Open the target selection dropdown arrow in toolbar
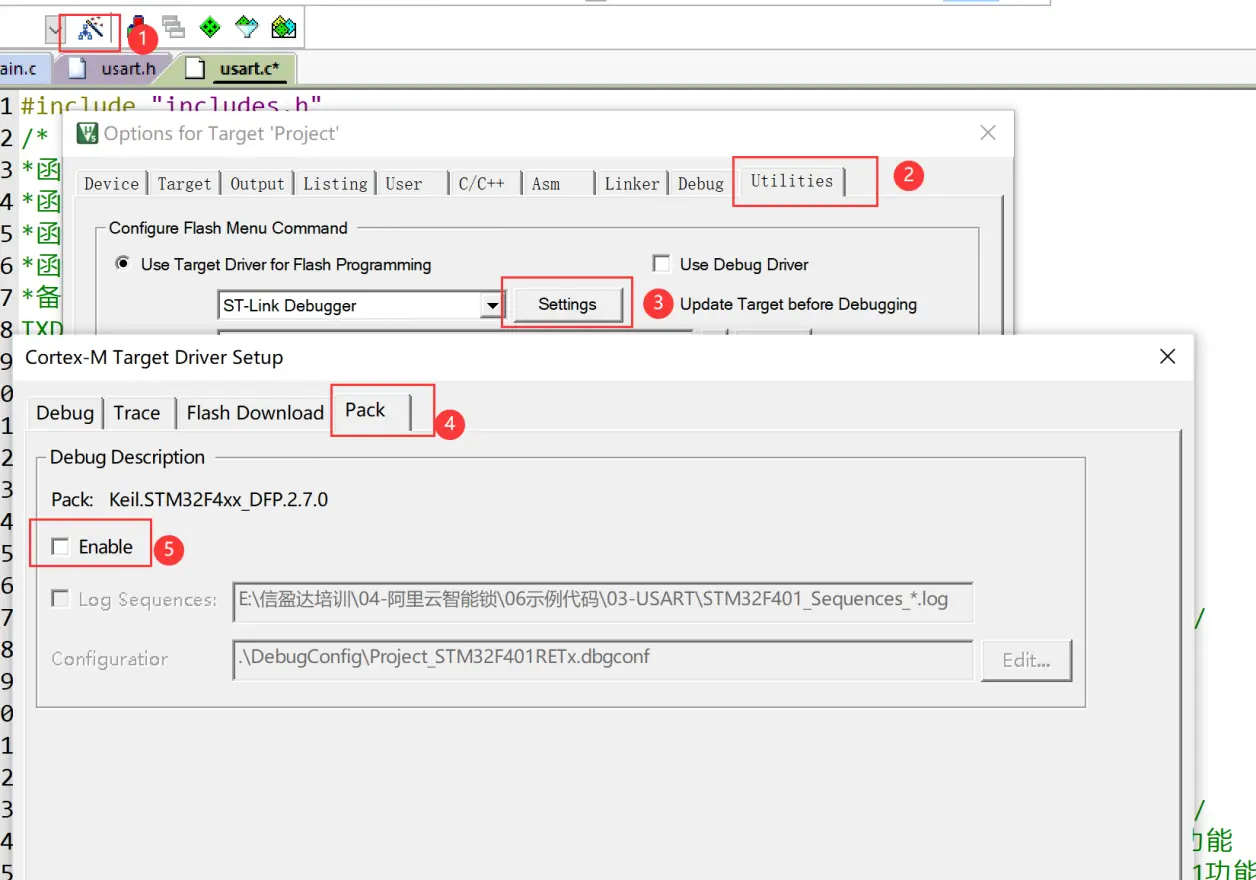The image size is (1256, 880). pyautogui.click(x=55, y=31)
